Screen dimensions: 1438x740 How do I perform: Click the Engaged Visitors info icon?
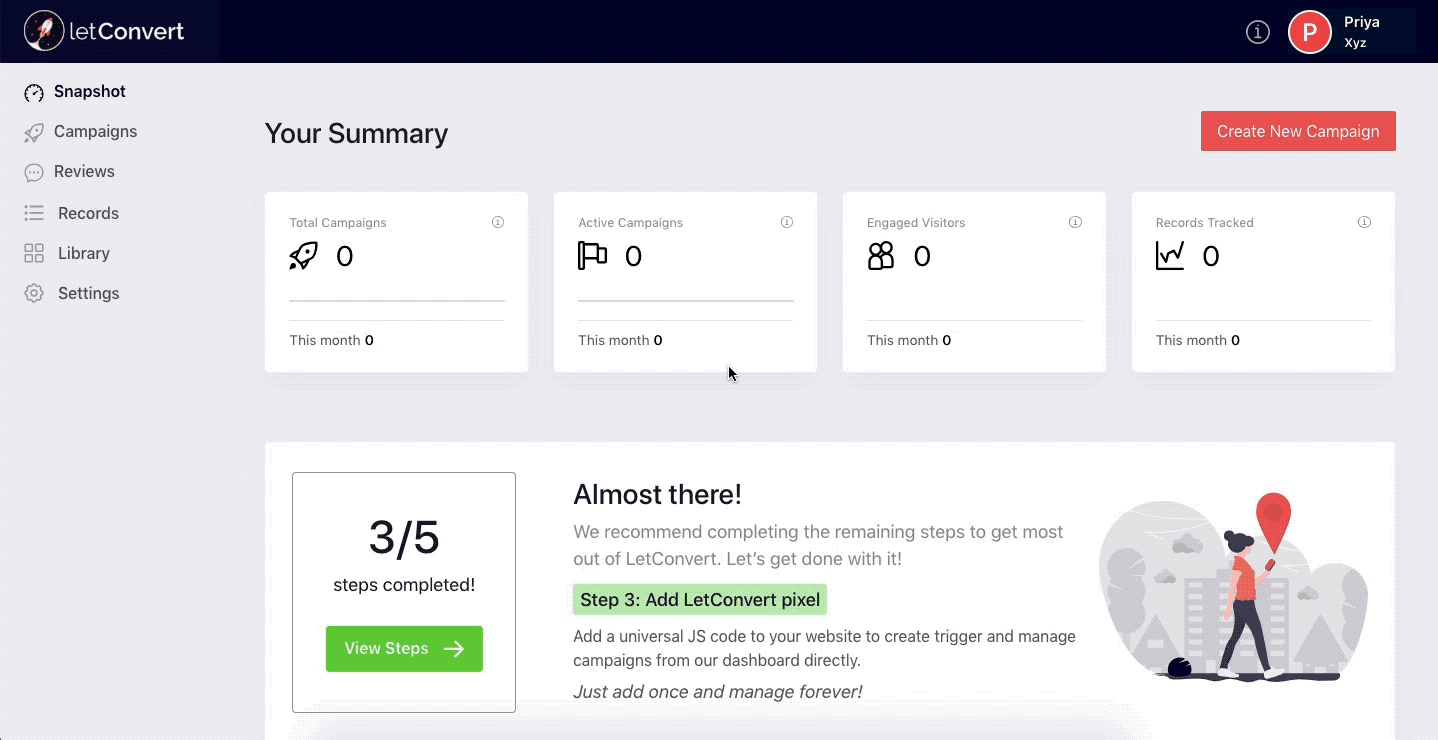pos(1076,222)
